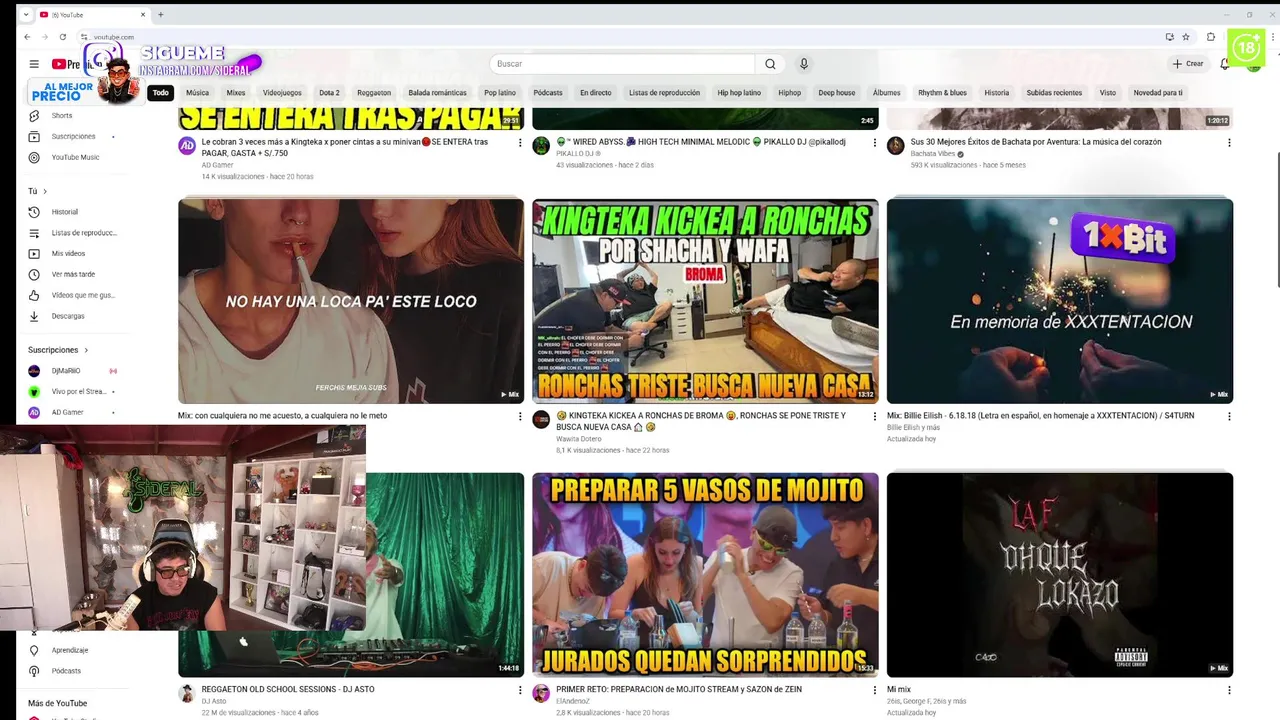Play the Preparar 5 vasos de mojito thumbnail

point(705,575)
